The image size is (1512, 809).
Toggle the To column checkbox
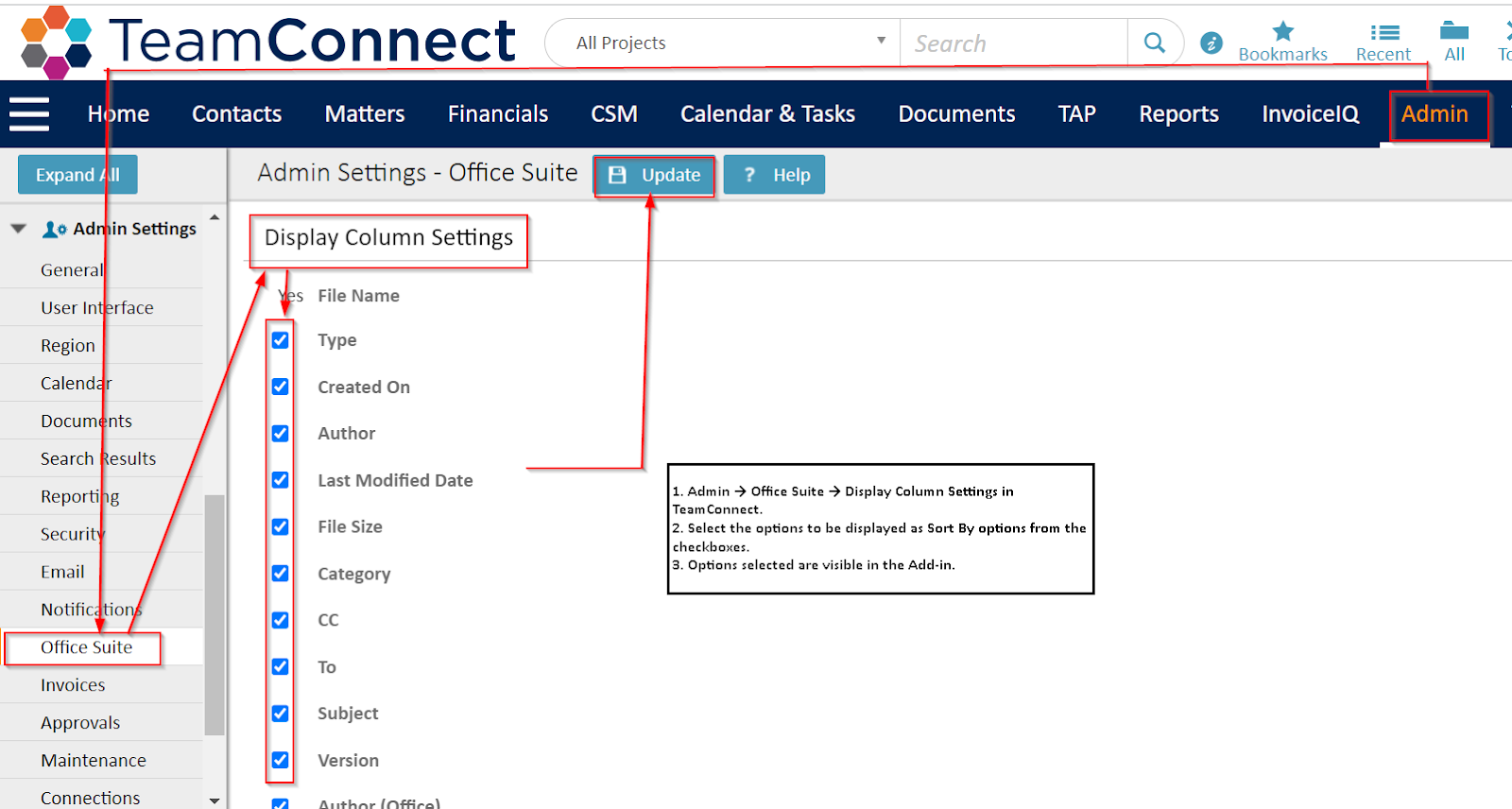281,666
